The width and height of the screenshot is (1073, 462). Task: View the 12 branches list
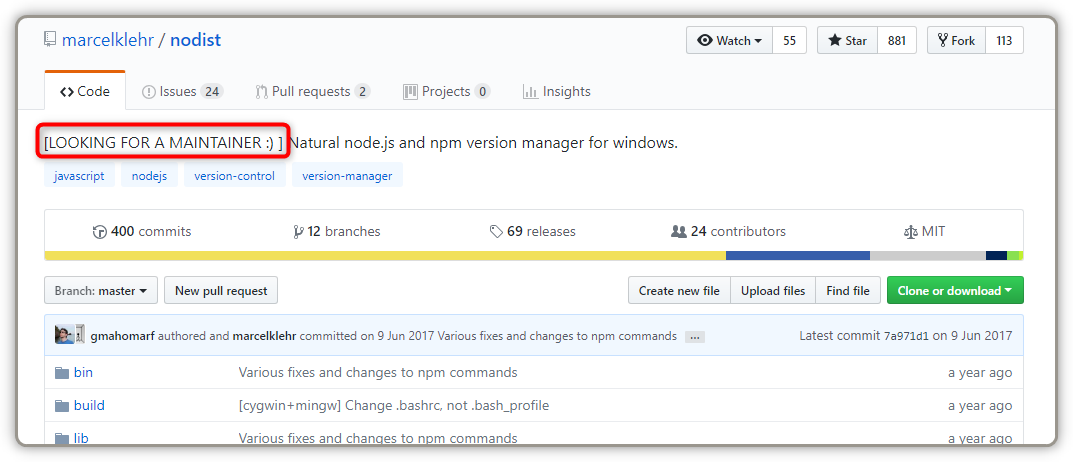pos(336,231)
